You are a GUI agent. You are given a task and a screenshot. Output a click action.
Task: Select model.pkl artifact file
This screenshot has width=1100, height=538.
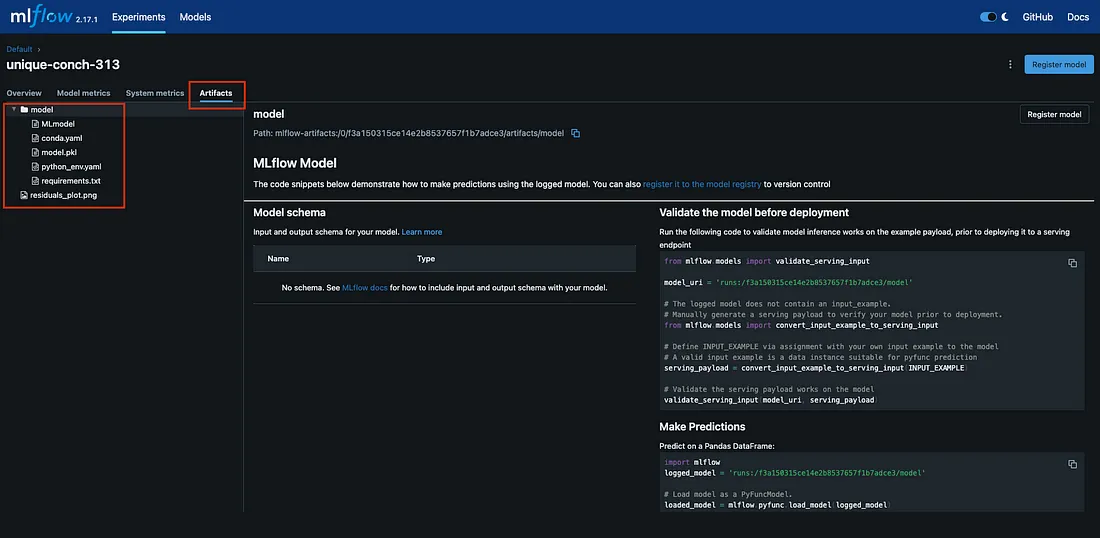[59, 152]
